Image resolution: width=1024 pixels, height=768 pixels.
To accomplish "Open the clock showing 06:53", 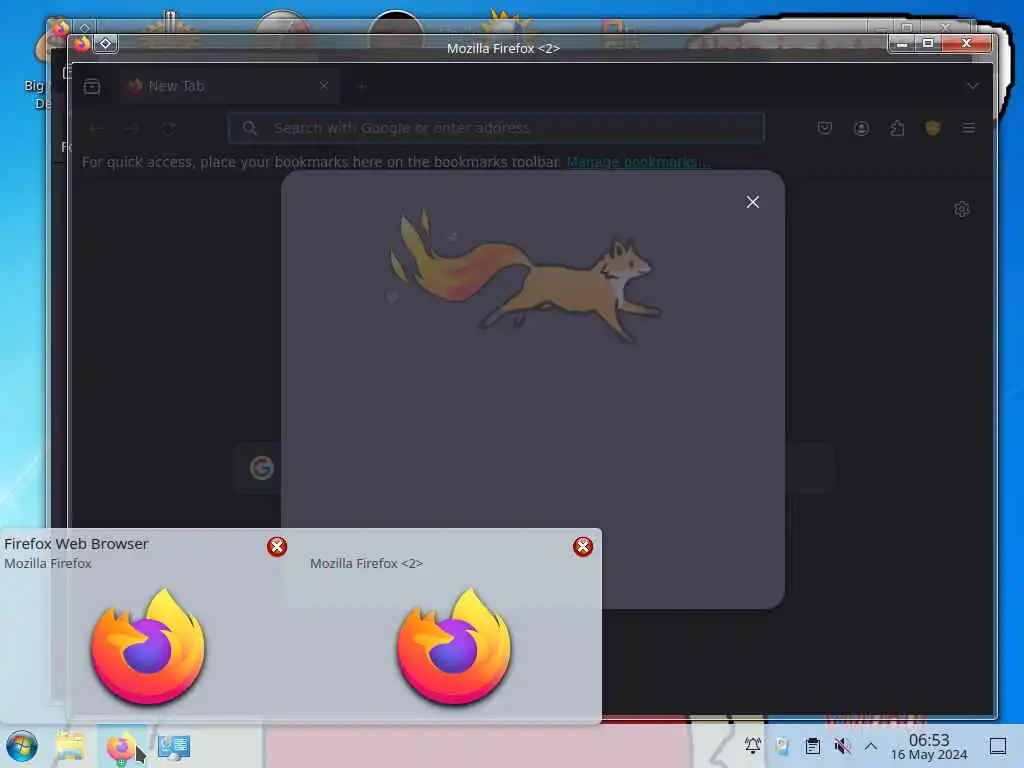I will tap(929, 746).
